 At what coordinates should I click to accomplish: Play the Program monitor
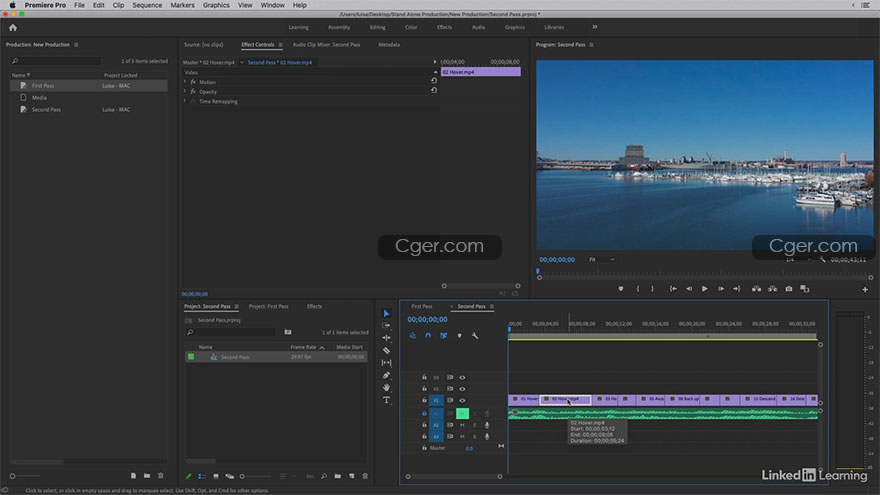pyautogui.click(x=705, y=288)
